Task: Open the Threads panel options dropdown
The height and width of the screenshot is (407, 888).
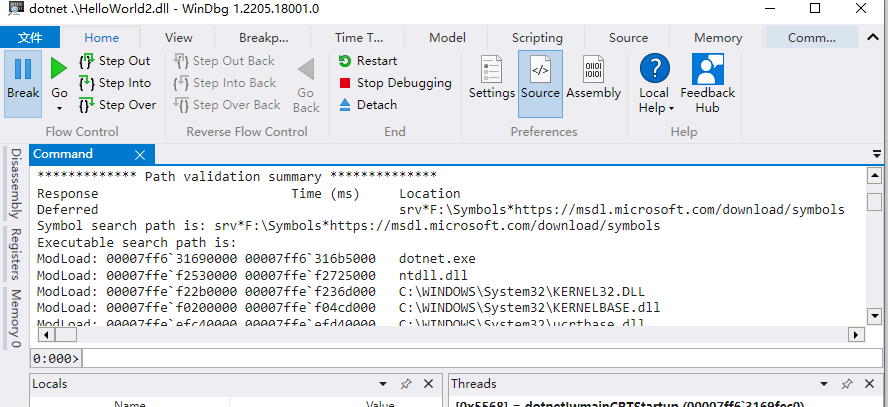Action: 824,384
